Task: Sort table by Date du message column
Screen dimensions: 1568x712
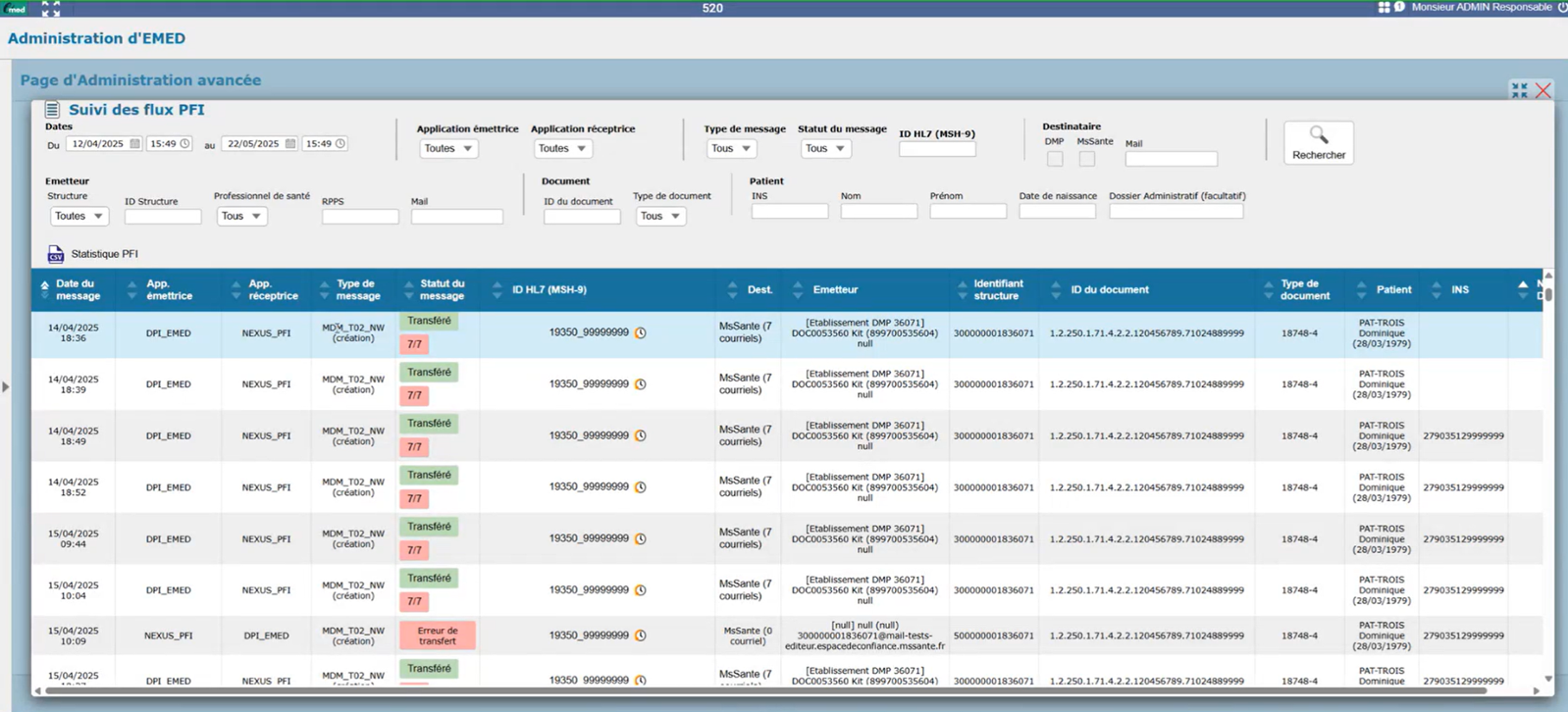Action: (x=77, y=290)
